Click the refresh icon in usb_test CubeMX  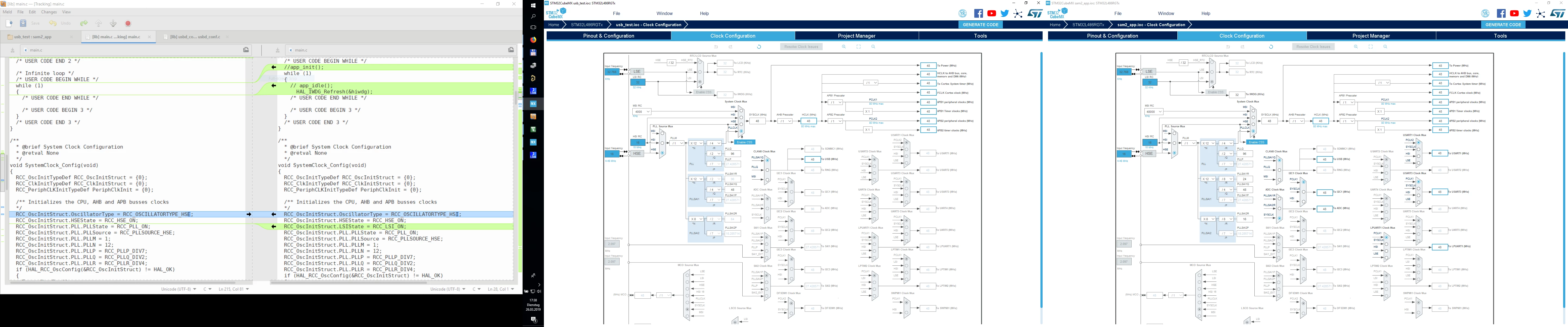[x=759, y=47]
